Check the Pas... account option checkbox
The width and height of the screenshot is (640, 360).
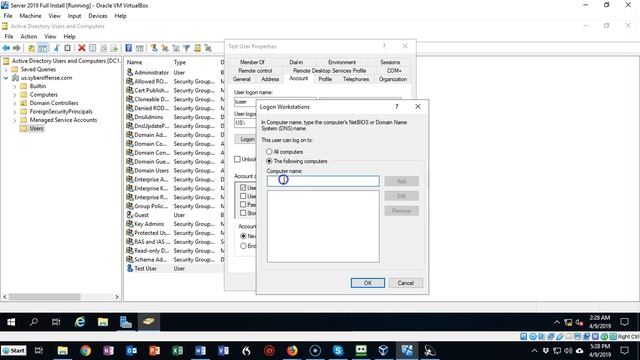pos(243,204)
